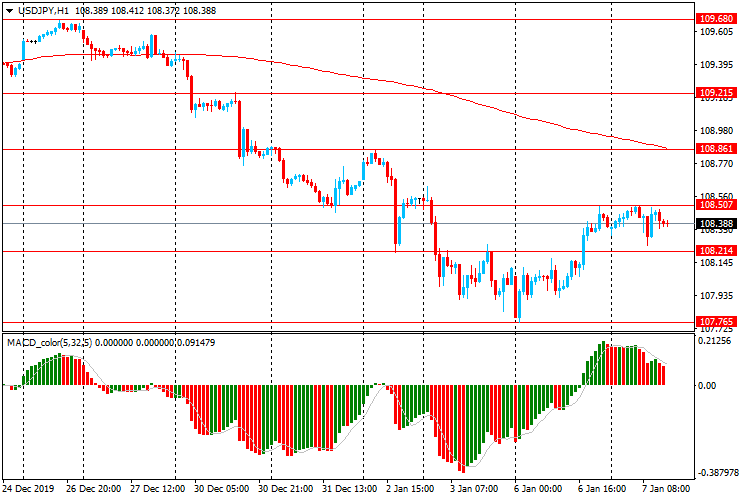
Task: Select the 109.680 red price level label
Action: click(716, 19)
